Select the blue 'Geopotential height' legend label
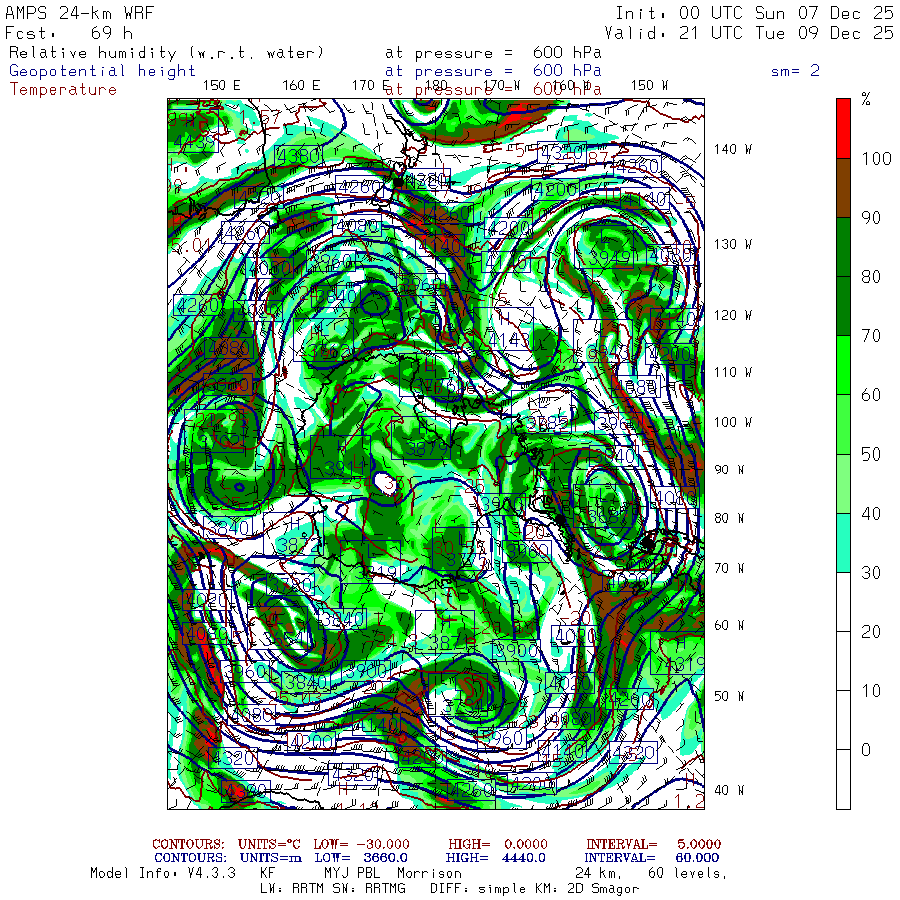The width and height of the screenshot is (900, 900). tap(102, 71)
